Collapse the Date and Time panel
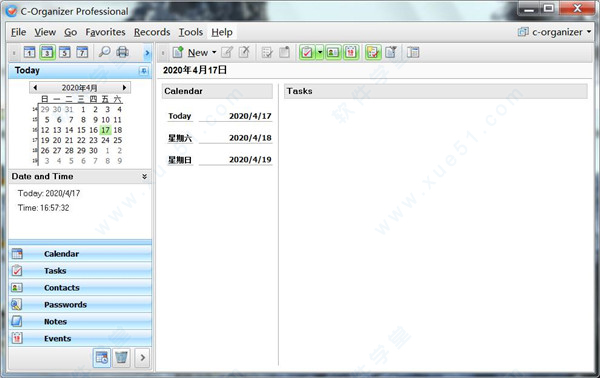This screenshot has width=600, height=378. [x=144, y=176]
